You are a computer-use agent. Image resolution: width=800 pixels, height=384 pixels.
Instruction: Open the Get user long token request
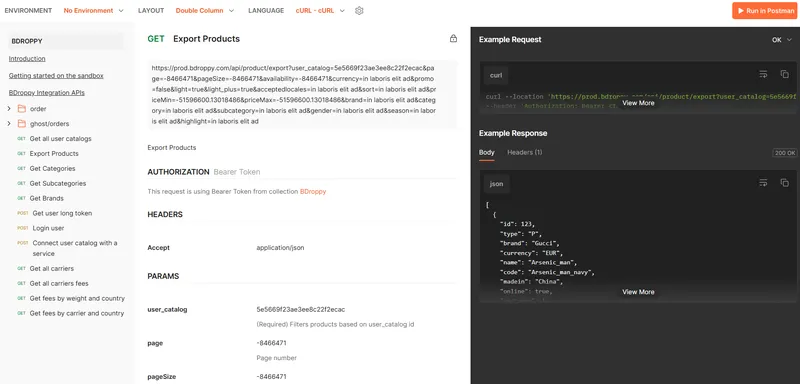(x=62, y=213)
